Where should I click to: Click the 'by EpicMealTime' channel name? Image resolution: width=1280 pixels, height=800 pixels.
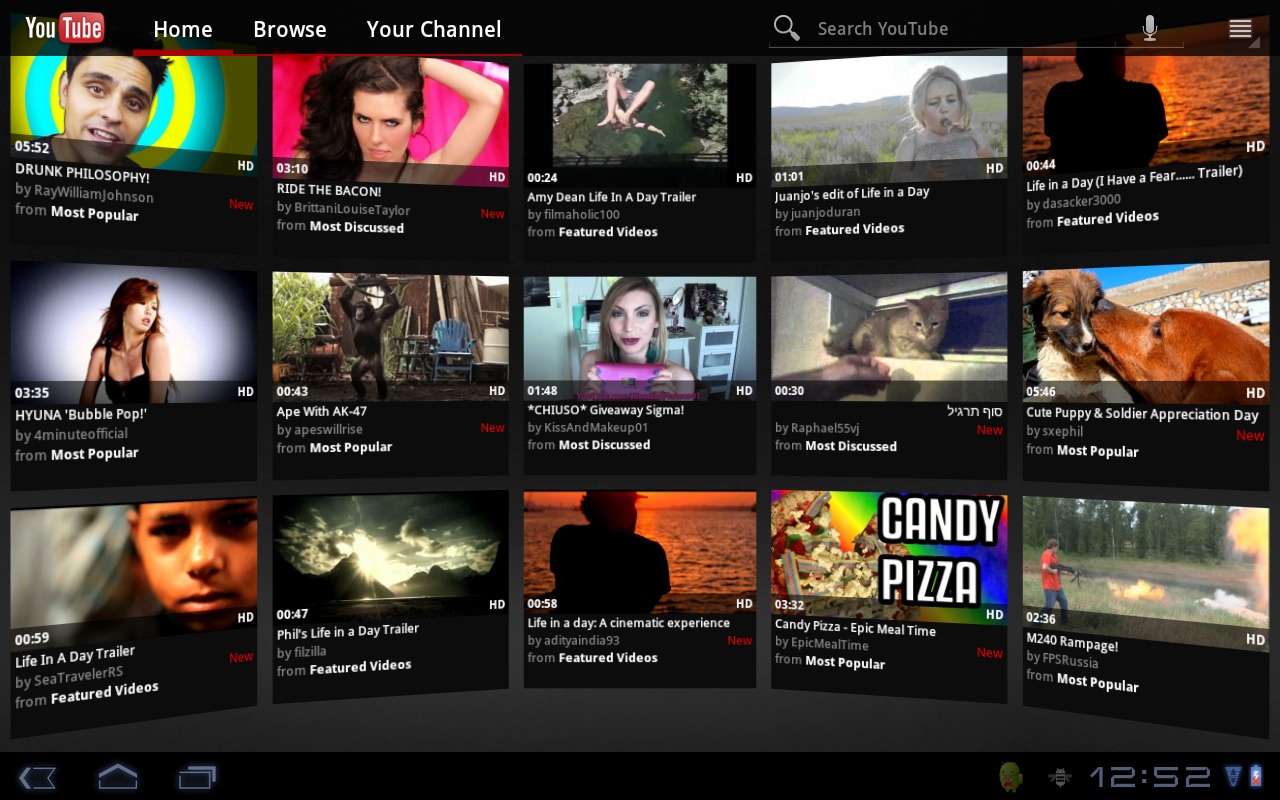tap(822, 645)
